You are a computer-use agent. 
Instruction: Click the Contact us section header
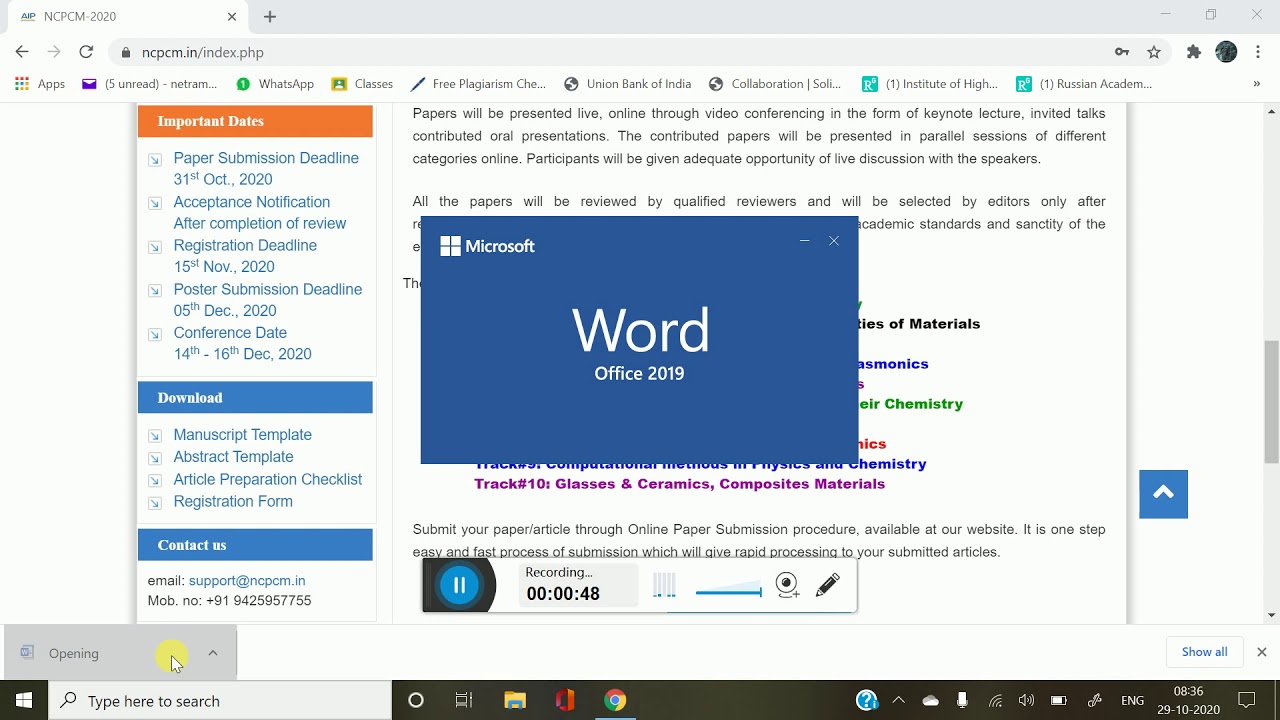coord(255,545)
